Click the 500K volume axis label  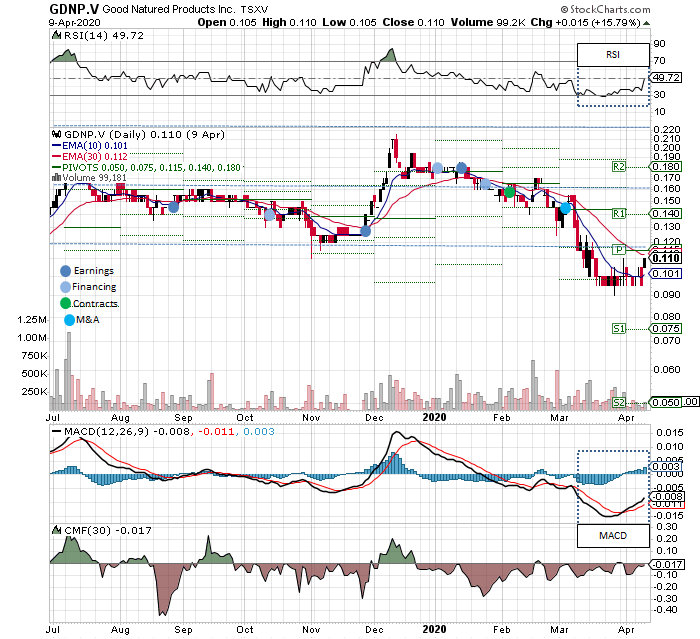pyautogui.click(x=34, y=373)
